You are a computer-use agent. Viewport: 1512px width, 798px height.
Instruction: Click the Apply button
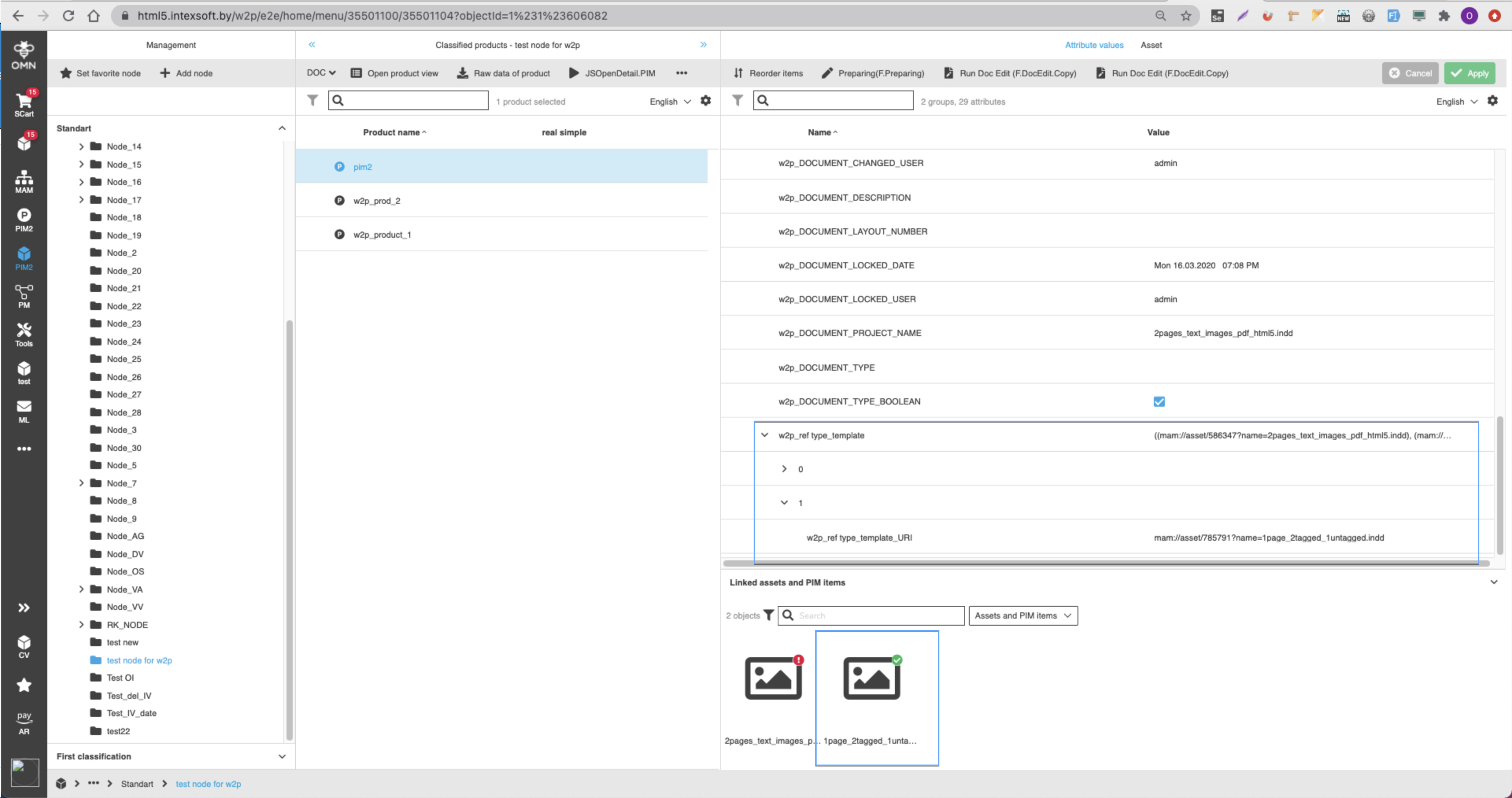1470,73
